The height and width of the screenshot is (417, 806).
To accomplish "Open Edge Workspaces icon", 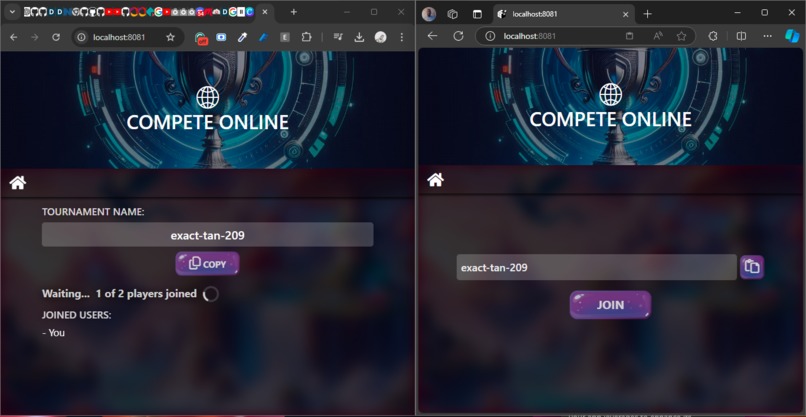I will point(452,14).
